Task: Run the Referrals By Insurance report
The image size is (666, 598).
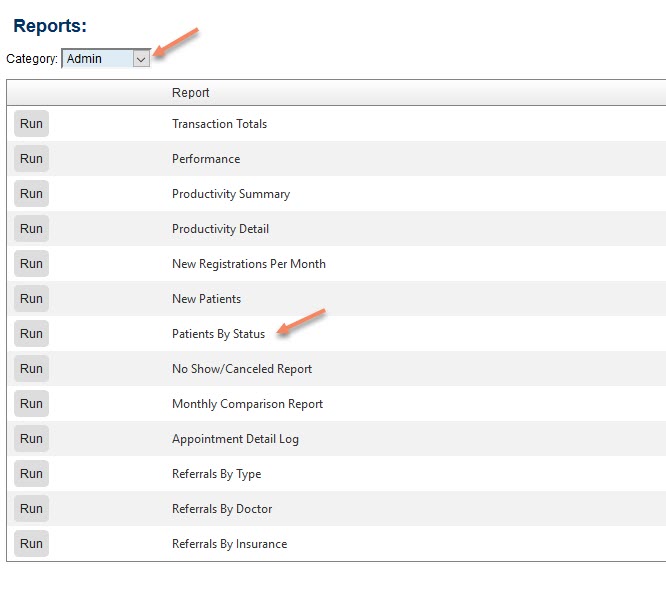Action: coord(31,543)
